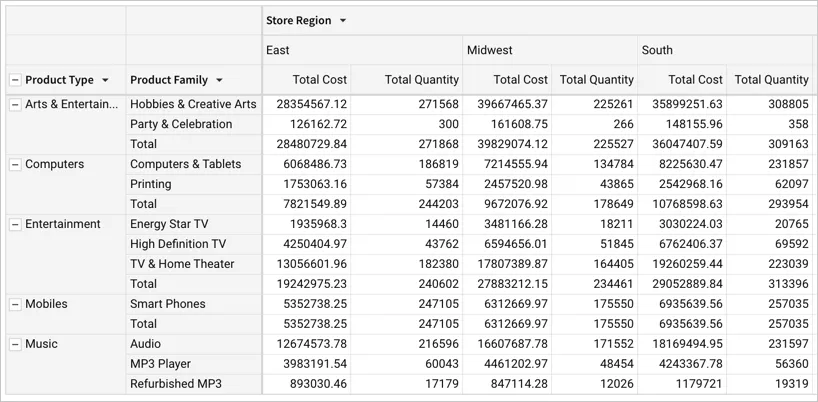This screenshot has width=818, height=402.
Task: Select the Computers & Tablets row label
Action: [186, 164]
